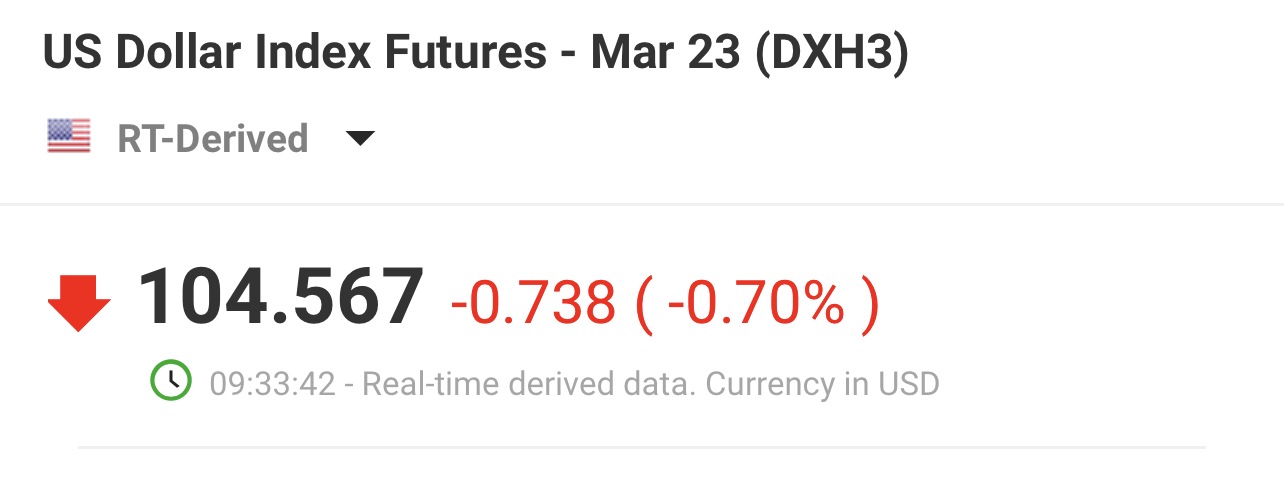Click the word Futures in the title
The image size is (1284, 493).
482,53
